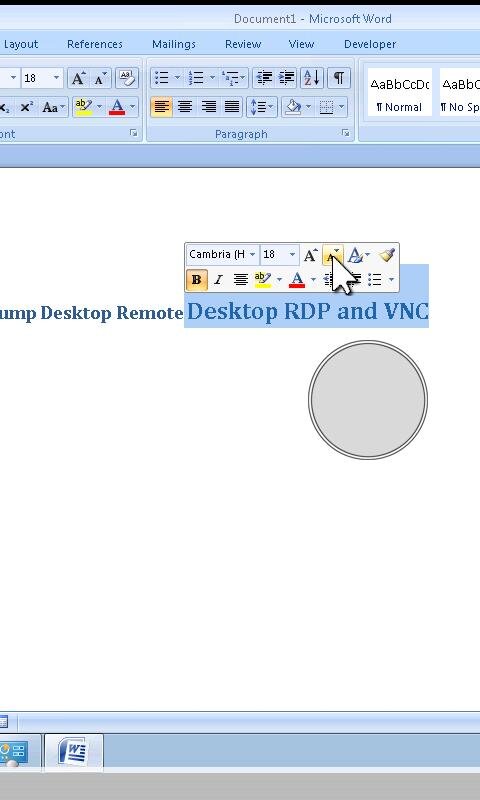
Task: Click the Center alignment icon in ribbon
Action: click(x=185, y=107)
